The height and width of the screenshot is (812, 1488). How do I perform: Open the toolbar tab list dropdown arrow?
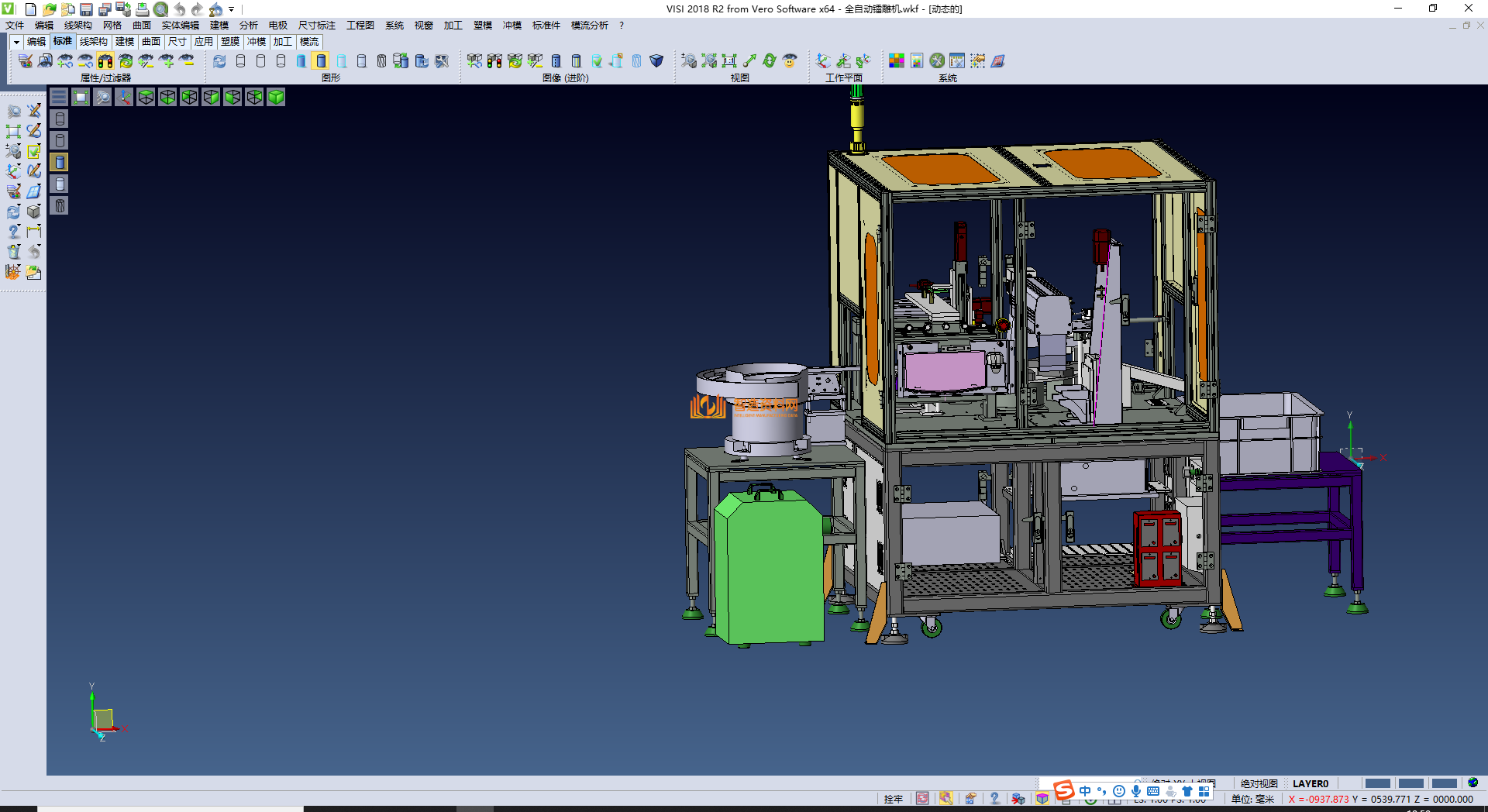[16, 42]
